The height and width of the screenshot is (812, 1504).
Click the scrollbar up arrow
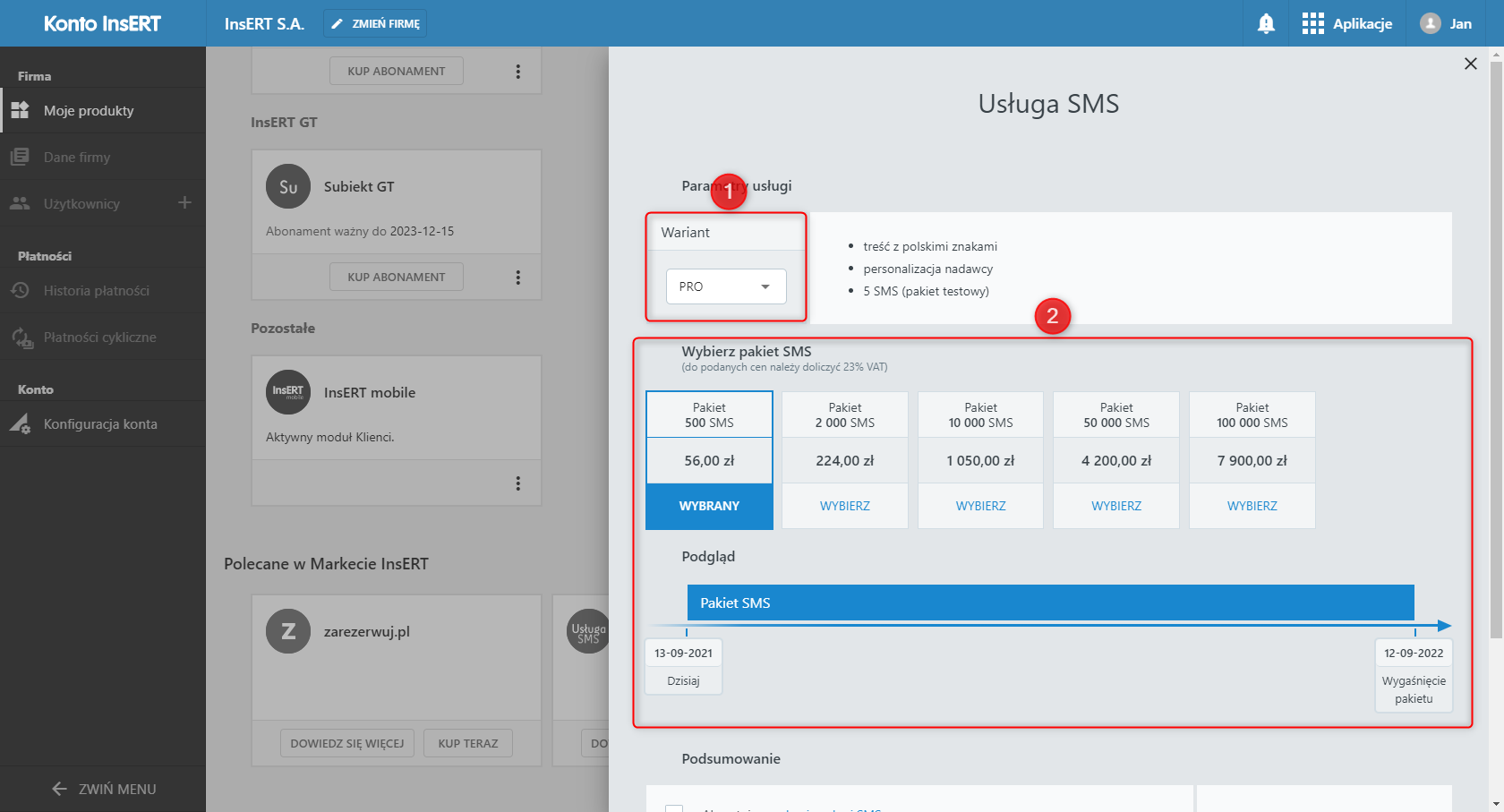coord(1496,54)
